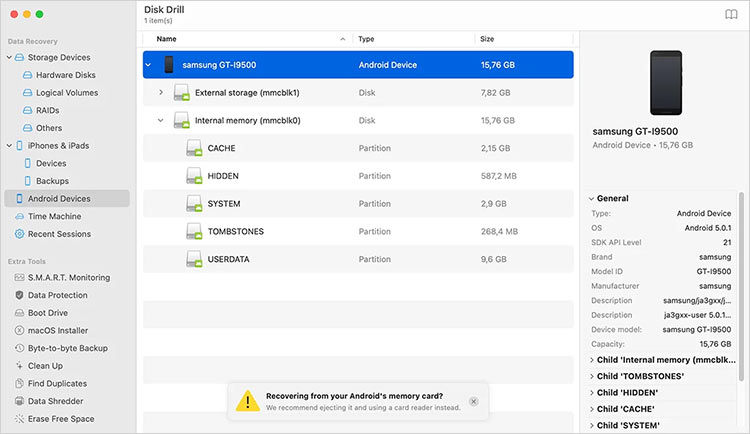Open the Clean Up tool
This screenshot has height=434, width=750.
45,366
